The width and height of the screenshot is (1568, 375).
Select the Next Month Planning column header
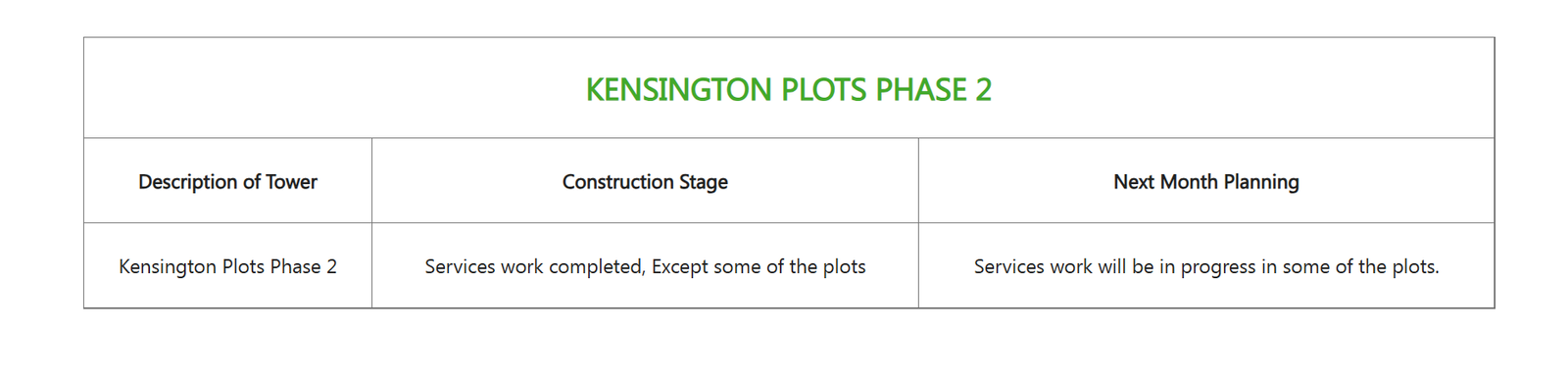(x=1206, y=182)
